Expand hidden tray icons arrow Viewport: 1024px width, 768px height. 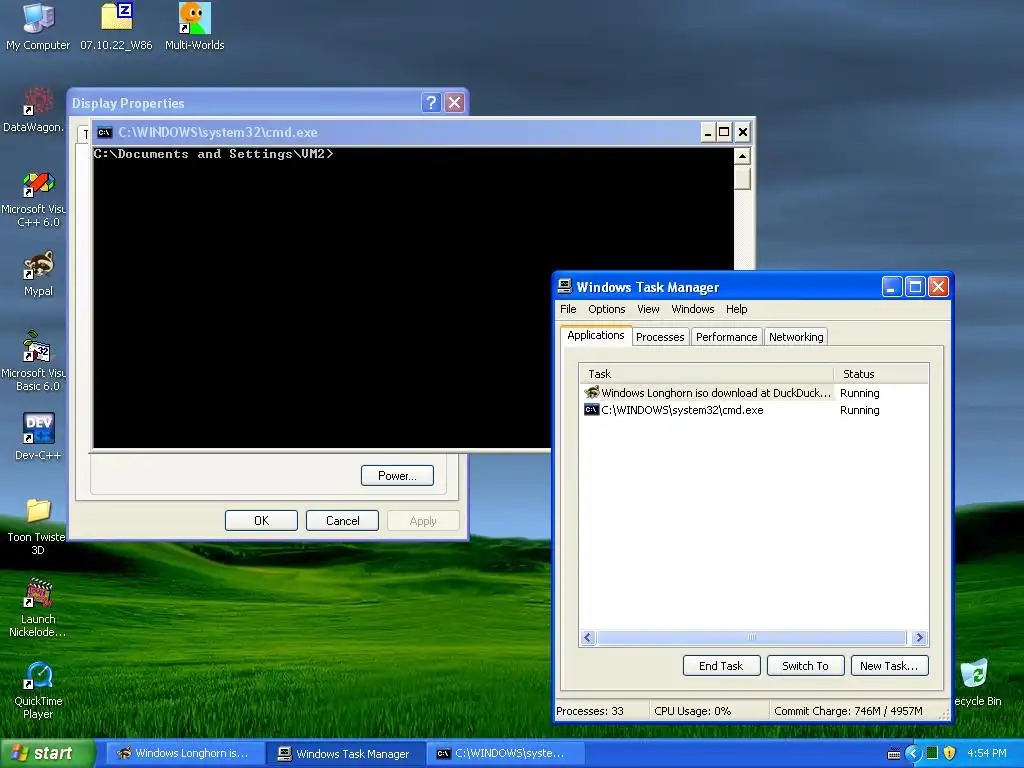pos(913,753)
